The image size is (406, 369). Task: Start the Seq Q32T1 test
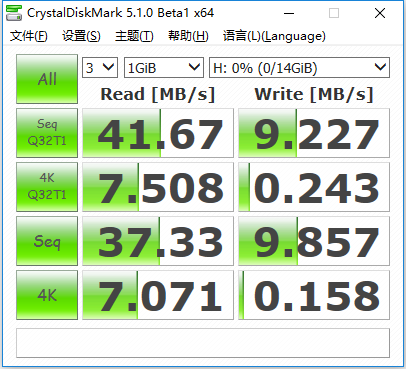(x=47, y=133)
